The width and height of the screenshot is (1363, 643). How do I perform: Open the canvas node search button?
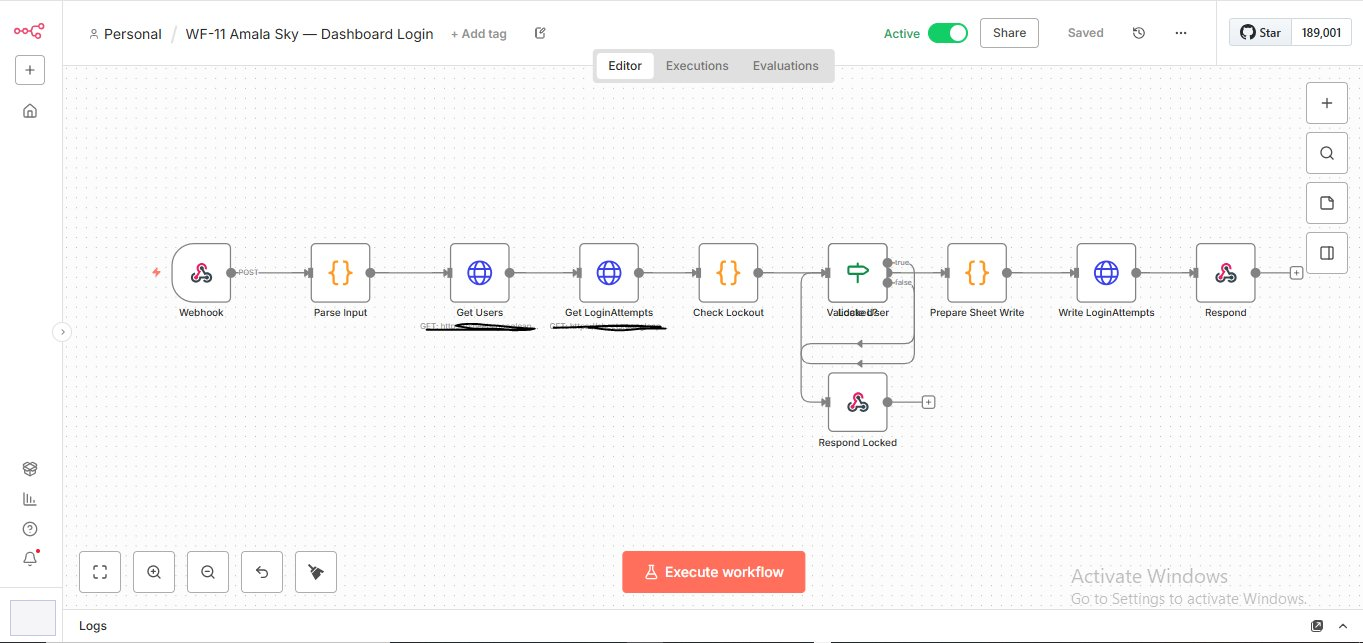click(1327, 153)
